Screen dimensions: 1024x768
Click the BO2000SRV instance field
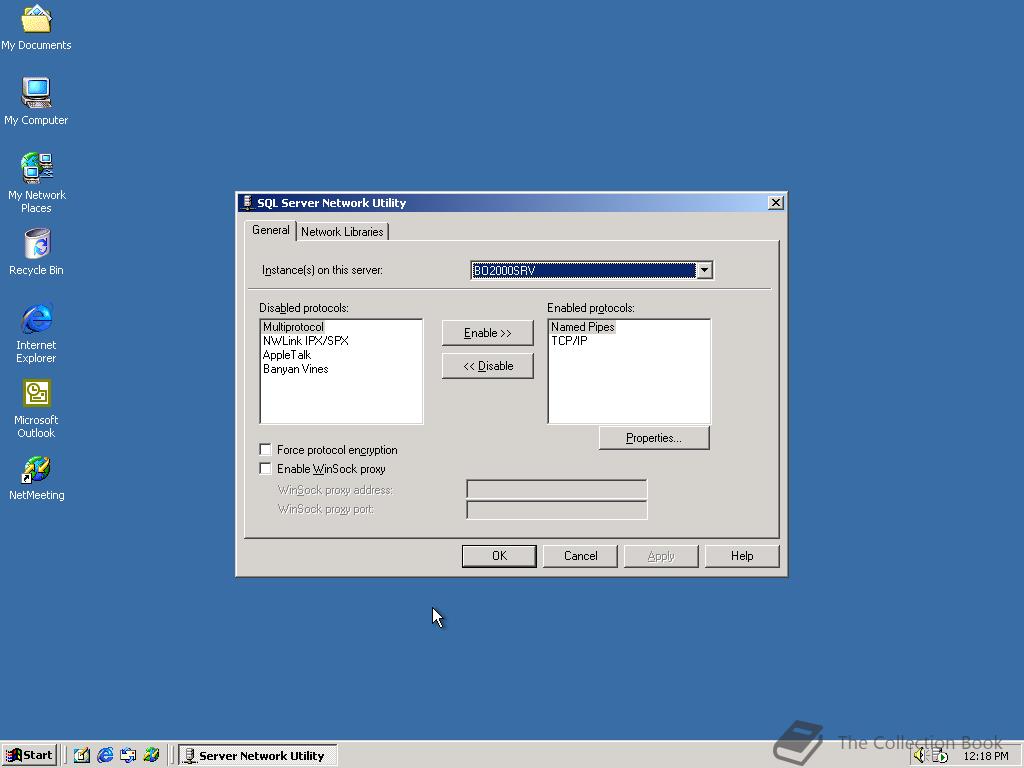coord(584,270)
